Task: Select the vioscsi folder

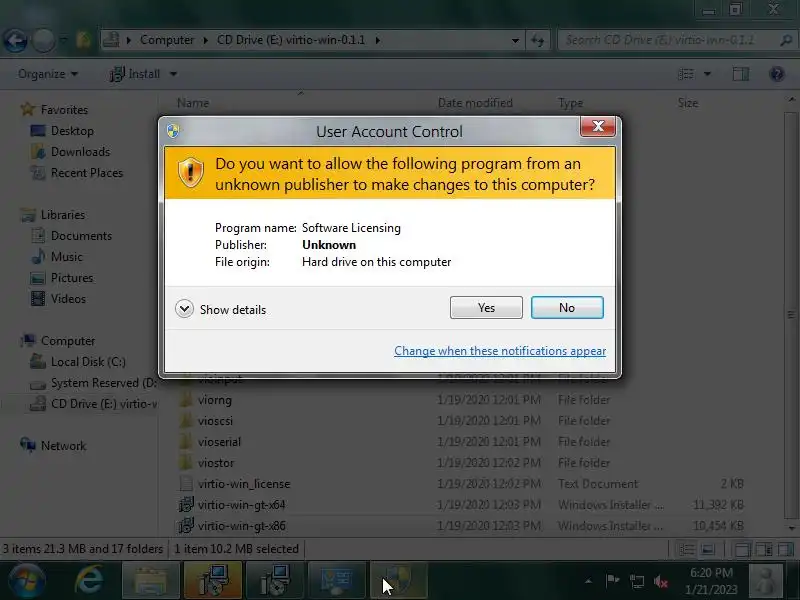Action: (x=215, y=421)
